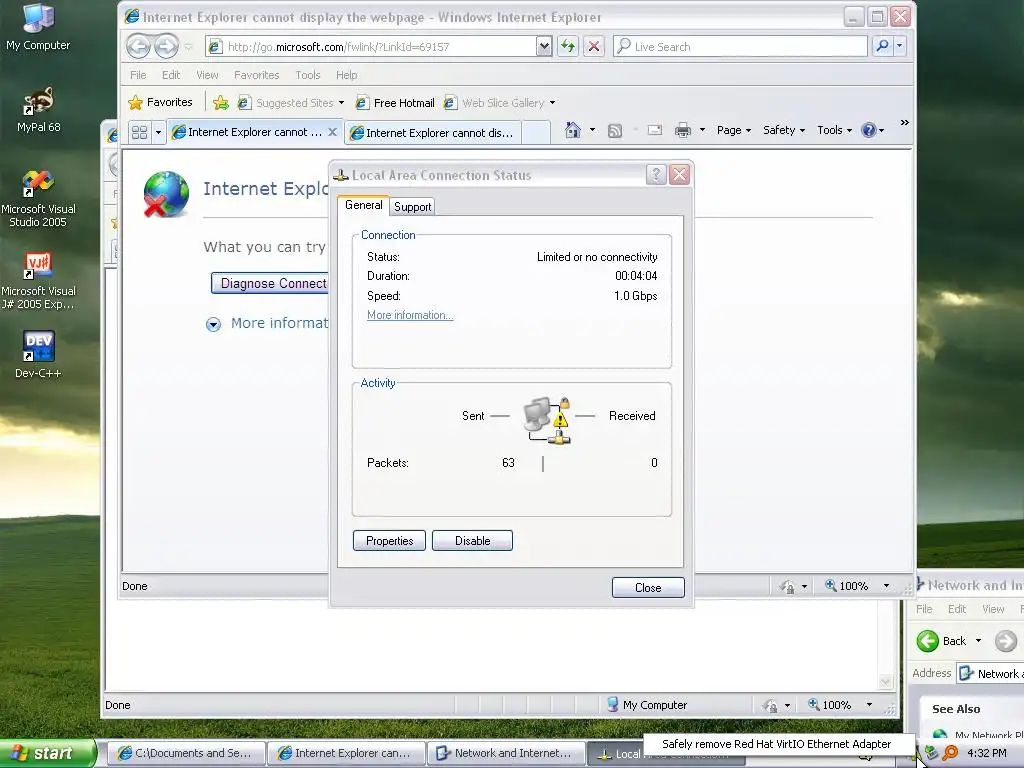Open the tab list dropdown arrow

pos(158,133)
